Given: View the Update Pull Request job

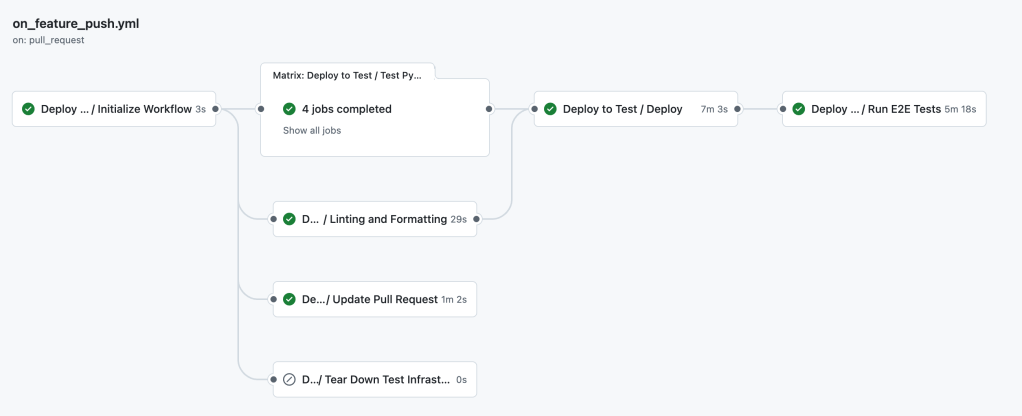Looking at the screenshot, I should pyautogui.click(x=370, y=299).
